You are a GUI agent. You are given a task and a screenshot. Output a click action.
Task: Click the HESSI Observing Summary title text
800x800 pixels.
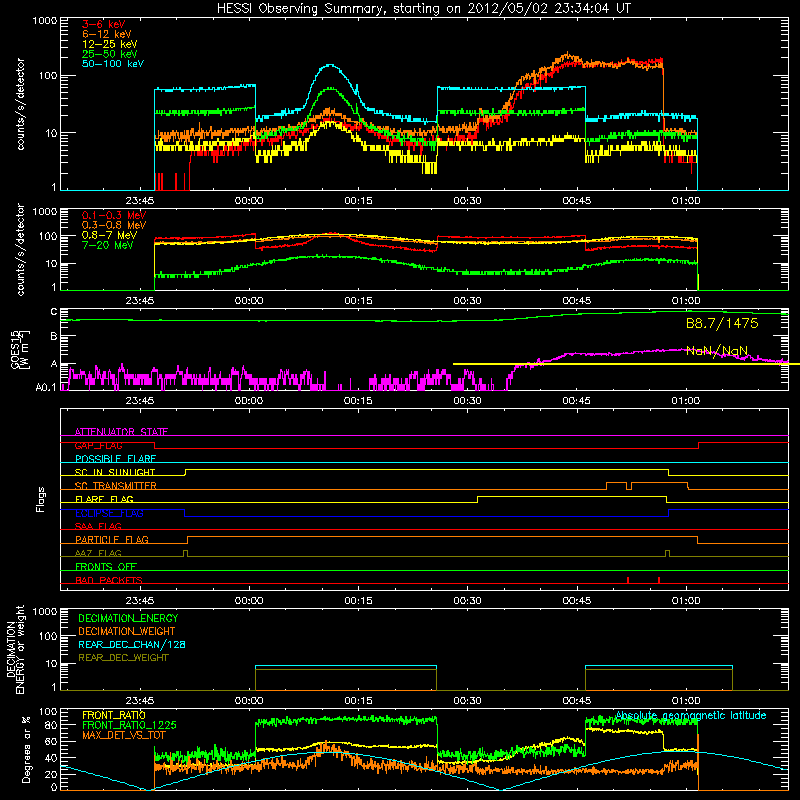tap(423, 9)
